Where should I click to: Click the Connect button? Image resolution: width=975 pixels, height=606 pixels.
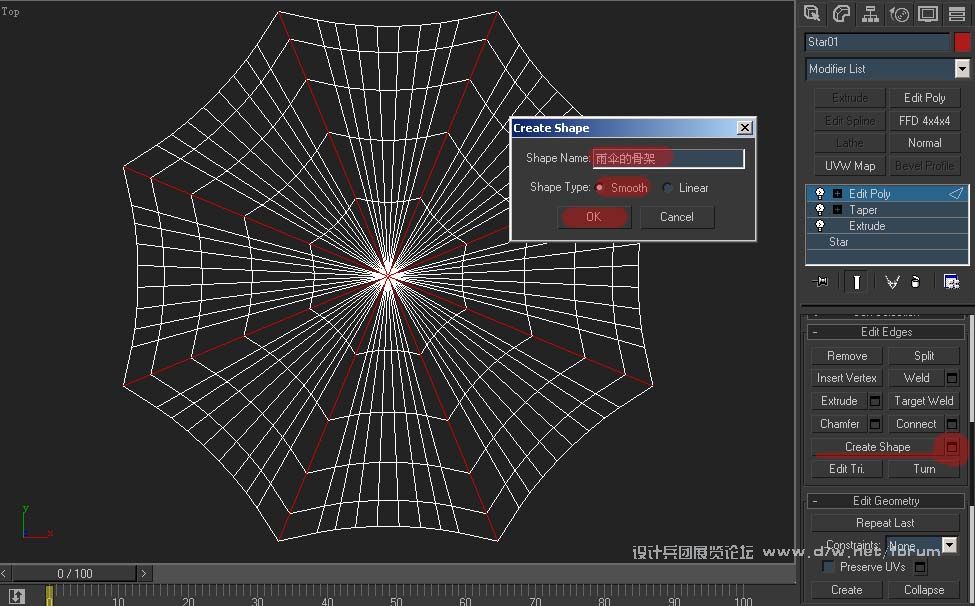pyautogui.click(x=916, y=424)
